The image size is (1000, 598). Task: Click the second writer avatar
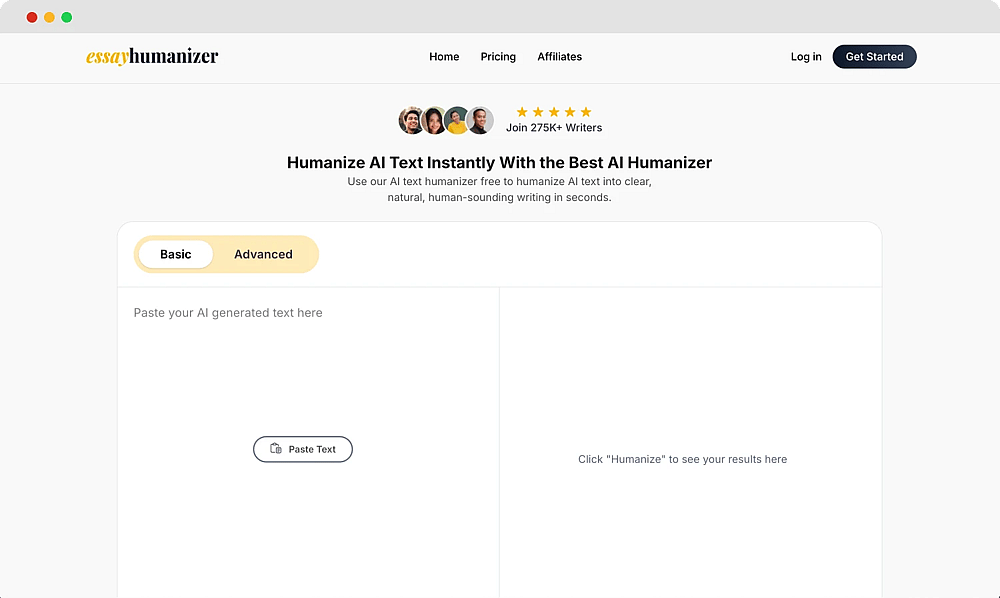pos(434,120)
